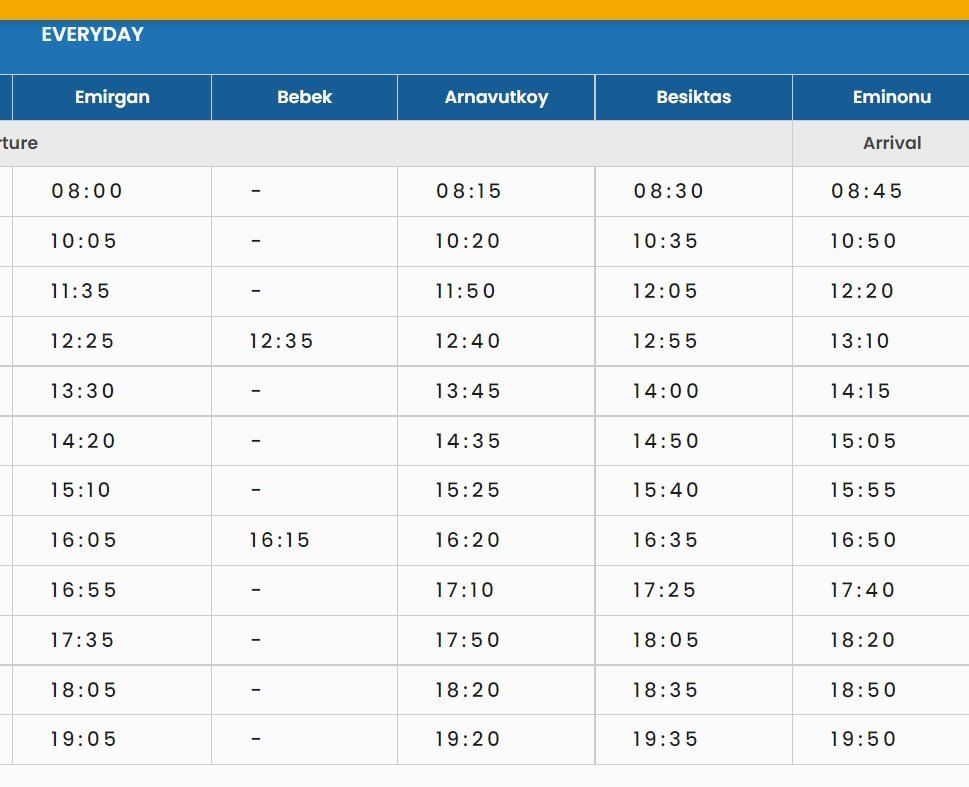Click the Bebek column header
Image resolution: width=969 pixels, height=787 pixels.
tap(304, 97)
